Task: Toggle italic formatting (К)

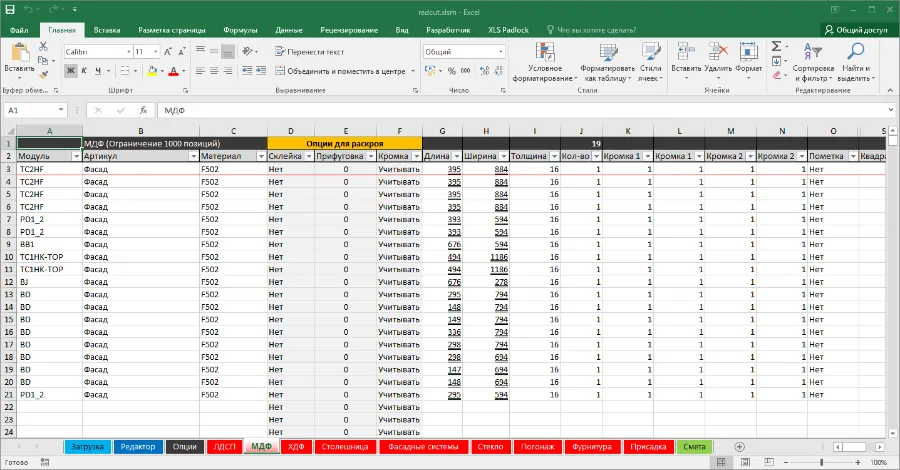Action: point(84,71)
